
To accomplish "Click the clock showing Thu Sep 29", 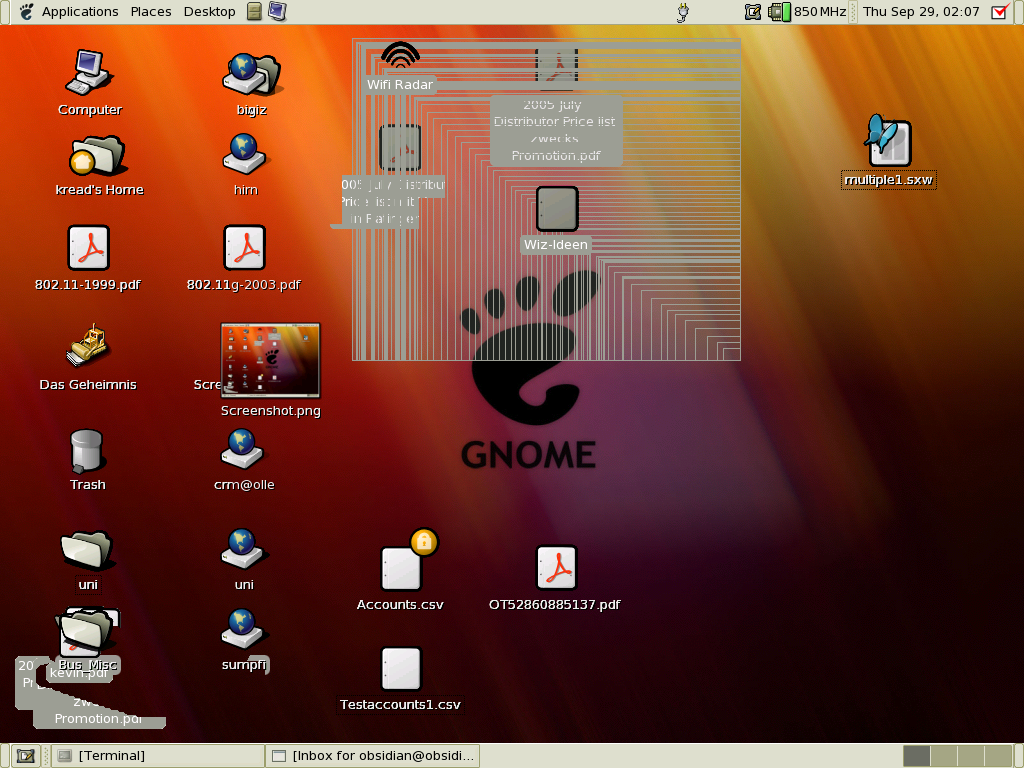I will tap(920, 12).
